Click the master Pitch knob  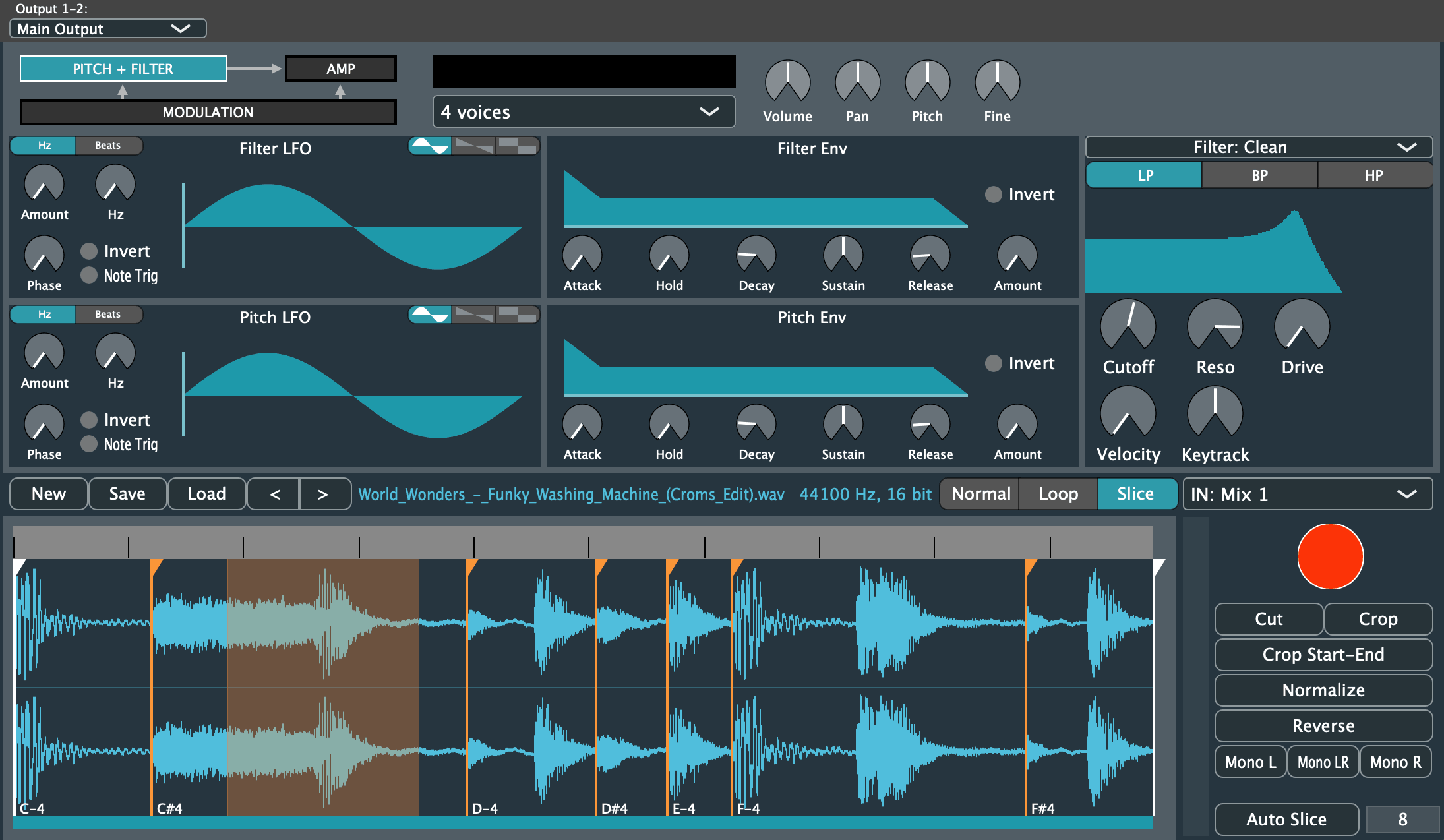coord(927,82)
